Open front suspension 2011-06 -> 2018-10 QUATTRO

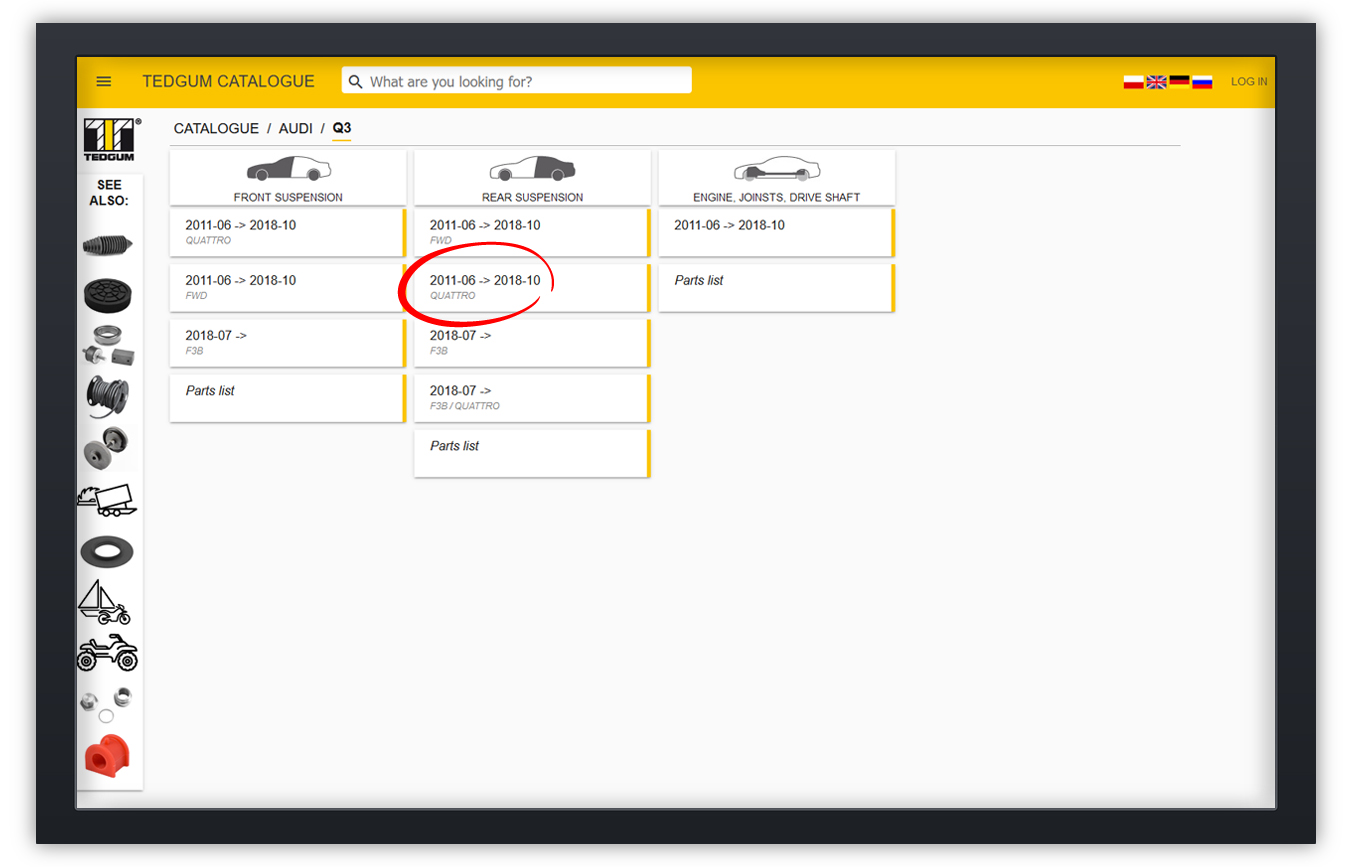click(288, 233)
